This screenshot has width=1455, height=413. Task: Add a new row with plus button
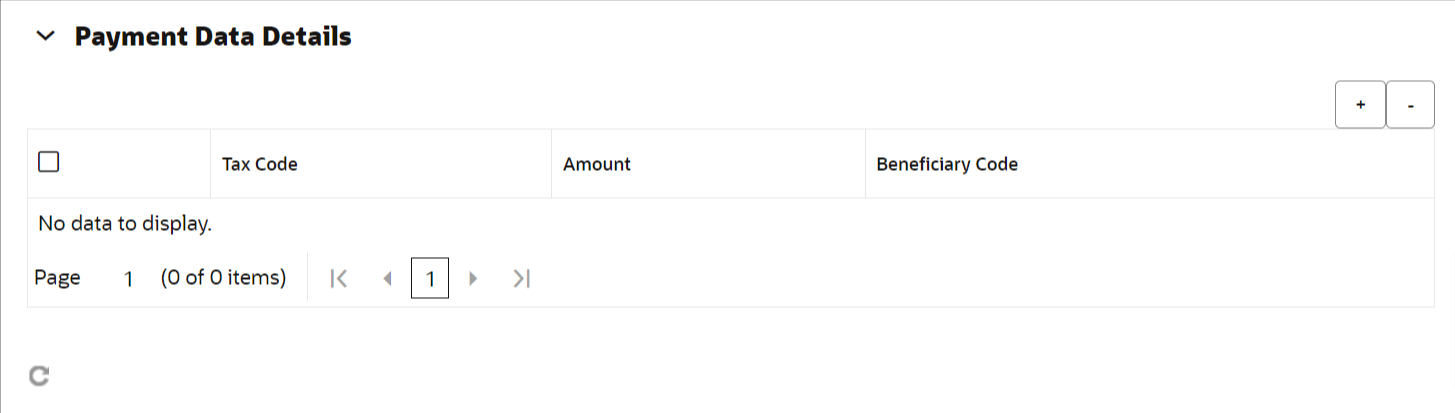tap(1360, 105)
